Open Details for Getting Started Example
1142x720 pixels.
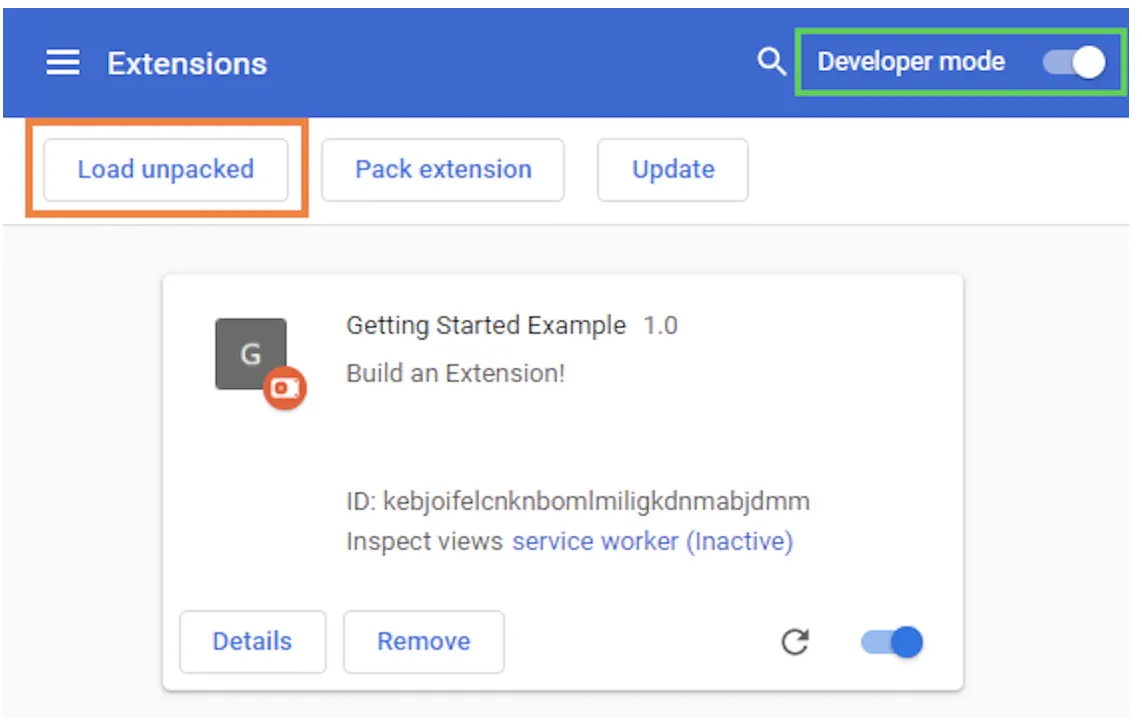(x=252, y=641)
